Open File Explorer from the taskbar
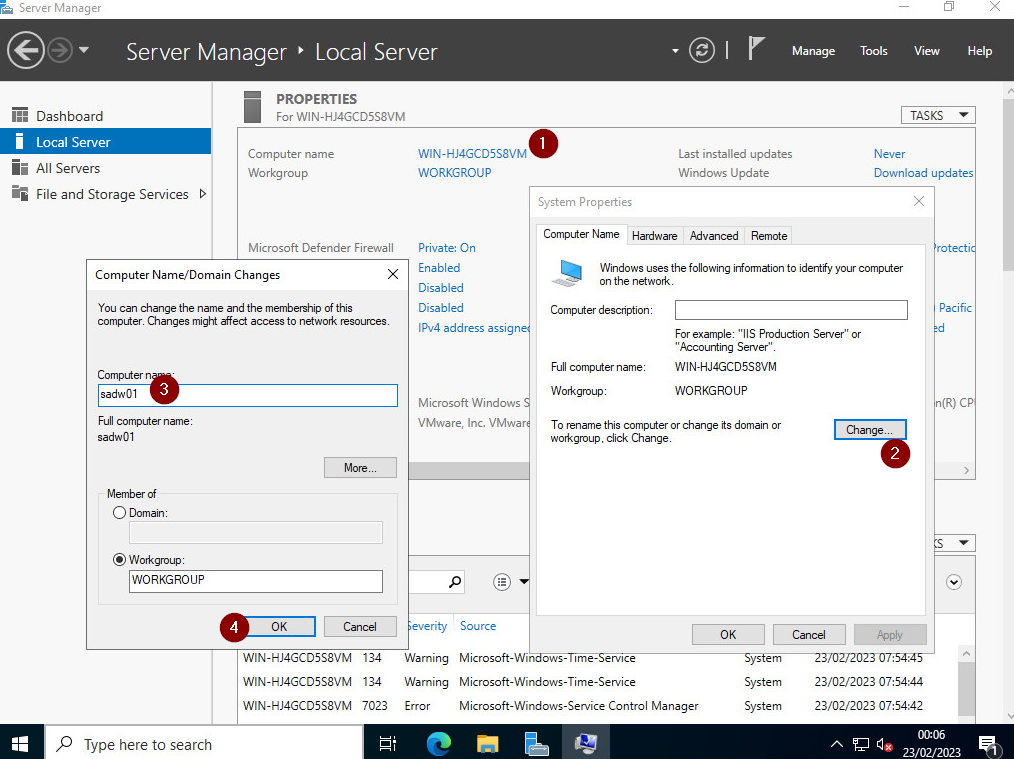This screenshot has height=759, width=1014. (x=488, y=743)
